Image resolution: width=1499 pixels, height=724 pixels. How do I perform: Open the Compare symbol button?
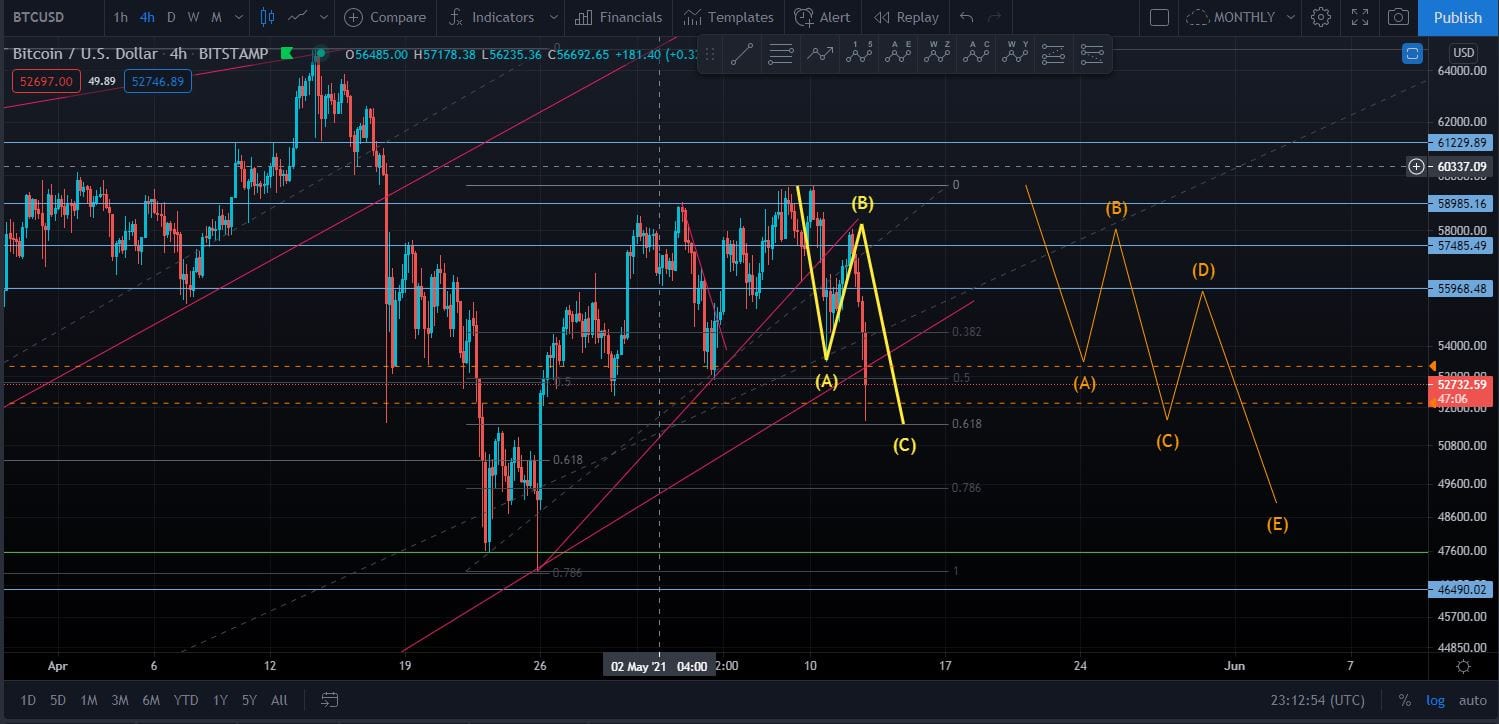point(385,17)
